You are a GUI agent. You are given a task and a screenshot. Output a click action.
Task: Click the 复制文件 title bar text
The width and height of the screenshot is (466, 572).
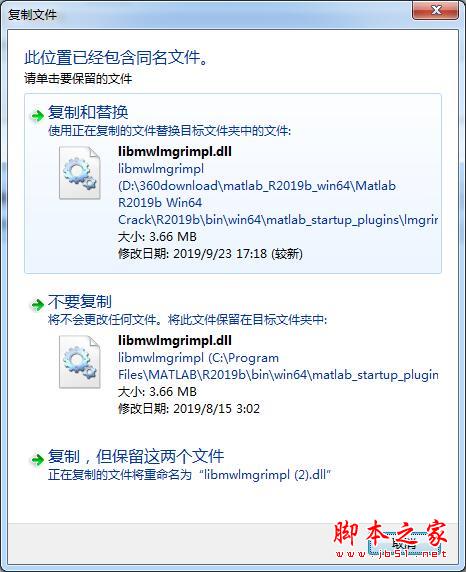click(32, 15)
